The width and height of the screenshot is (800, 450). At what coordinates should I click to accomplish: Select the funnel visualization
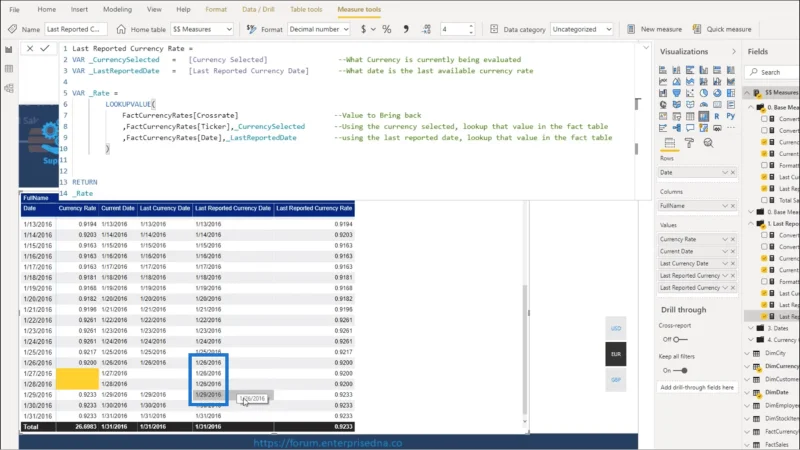point(677,93)
